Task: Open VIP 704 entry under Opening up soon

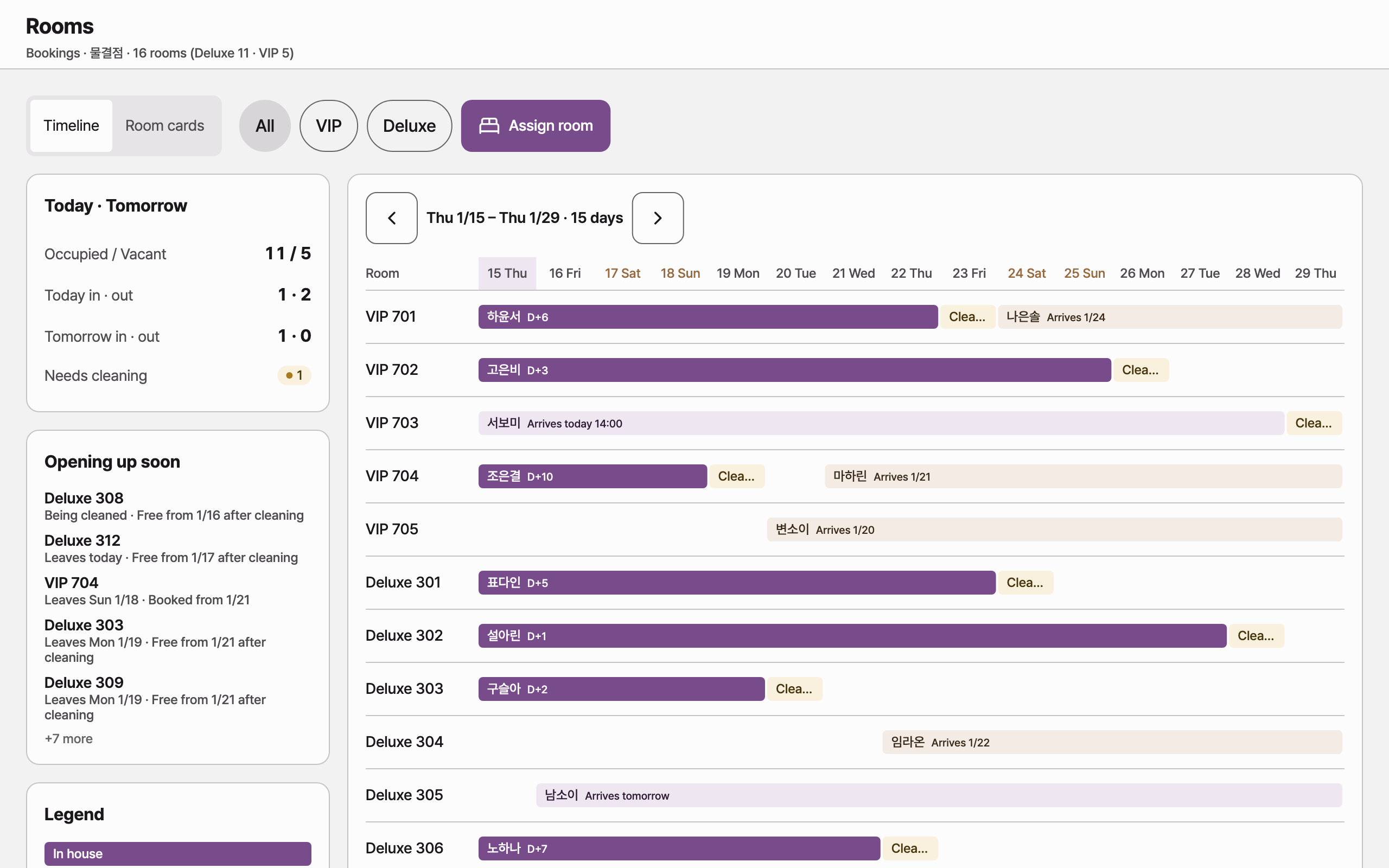Action: pos(147,591)
